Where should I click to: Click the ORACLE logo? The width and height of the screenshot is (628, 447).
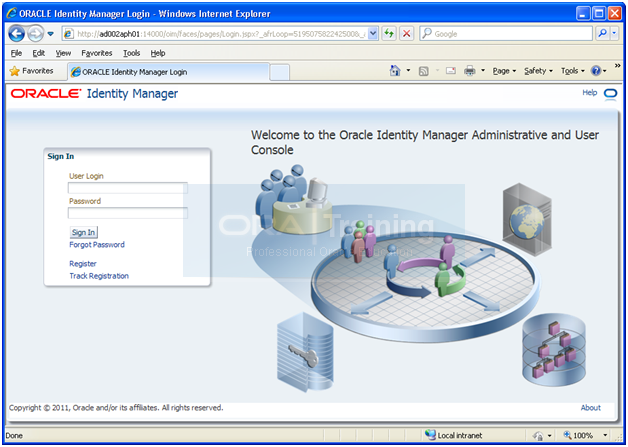coord(46,94)
